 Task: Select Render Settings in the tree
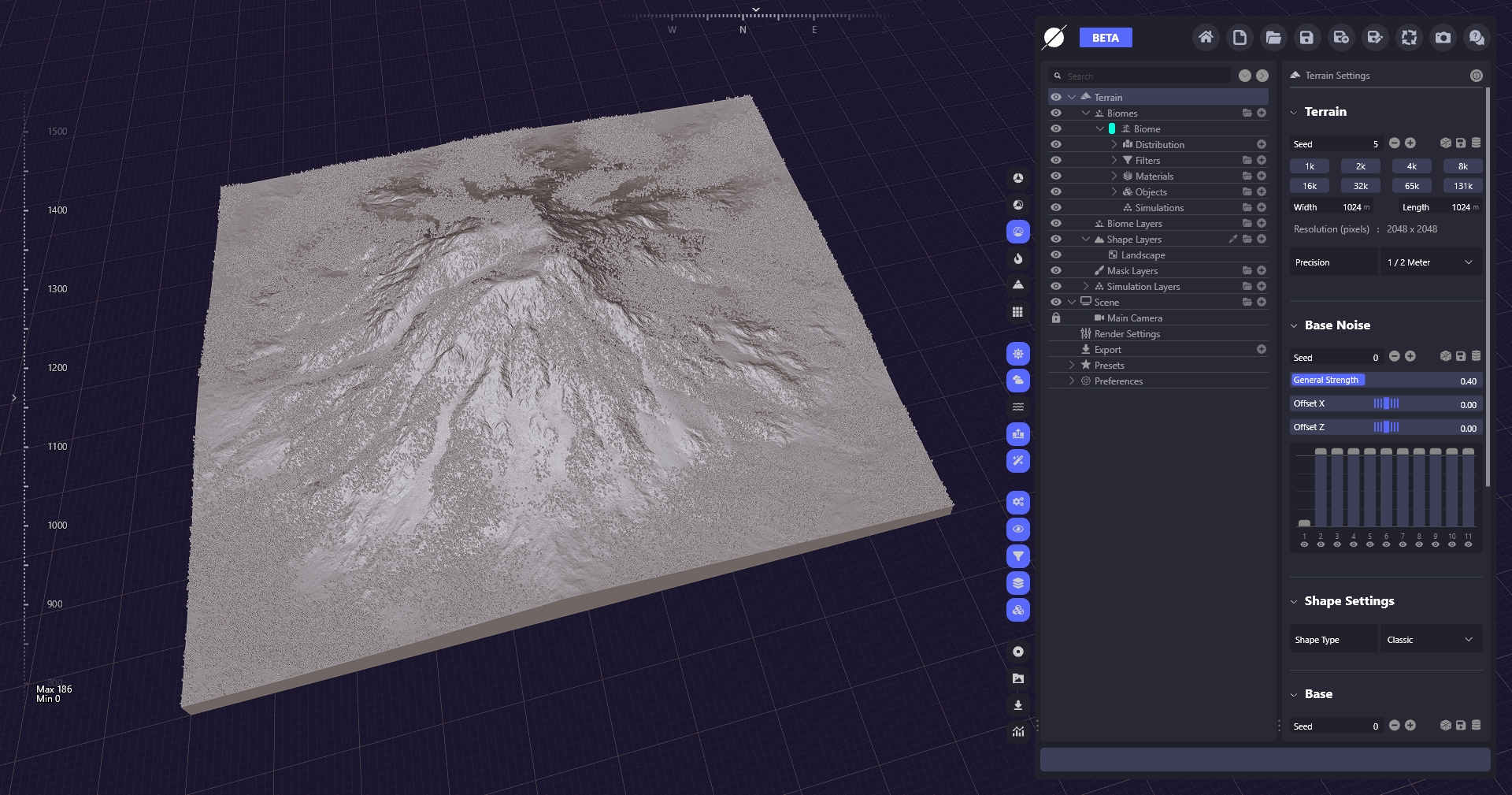(x=1127, y=334)
